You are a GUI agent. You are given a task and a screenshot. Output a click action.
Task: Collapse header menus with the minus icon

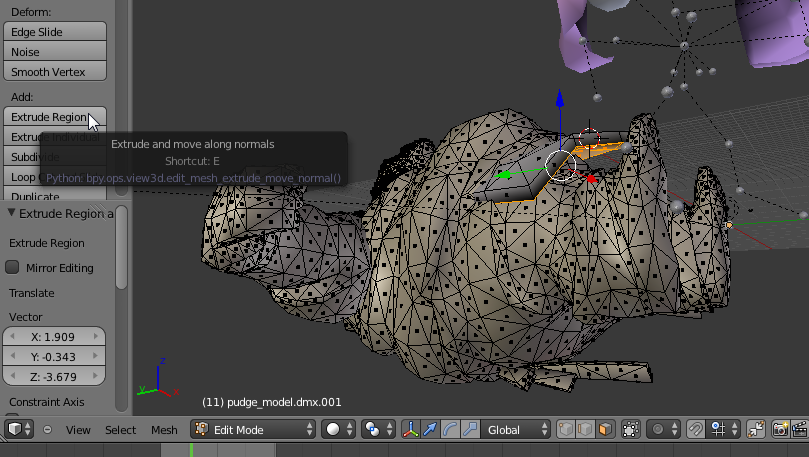point(47,429)
